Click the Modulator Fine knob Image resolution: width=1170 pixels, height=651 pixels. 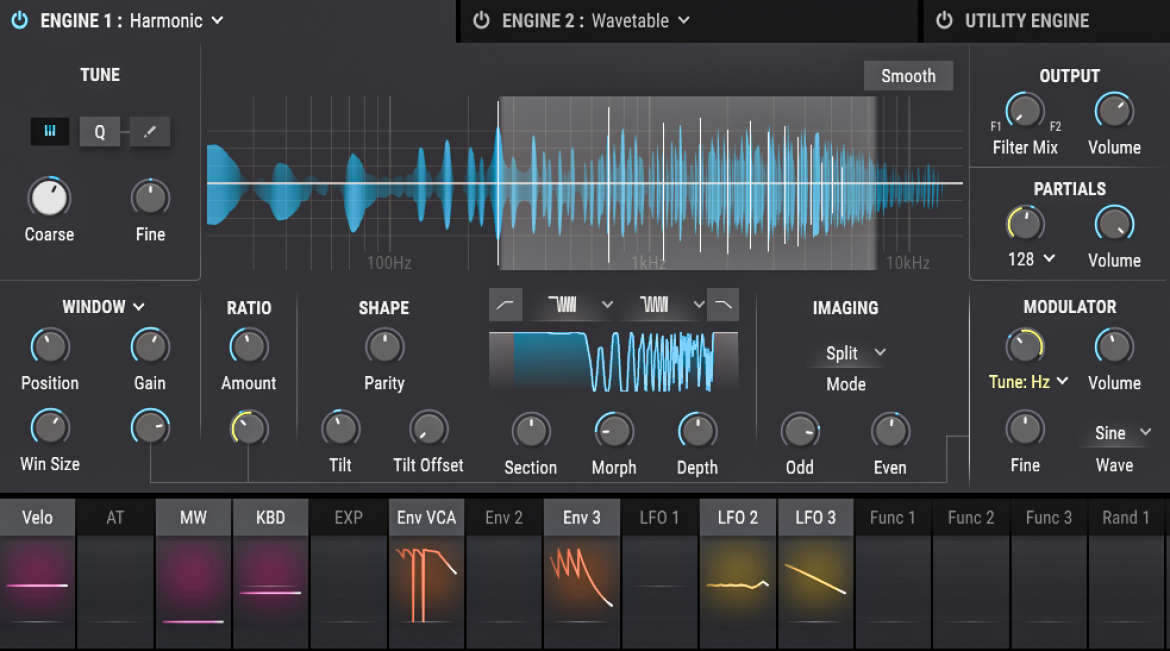click(x=1025, y=429)
